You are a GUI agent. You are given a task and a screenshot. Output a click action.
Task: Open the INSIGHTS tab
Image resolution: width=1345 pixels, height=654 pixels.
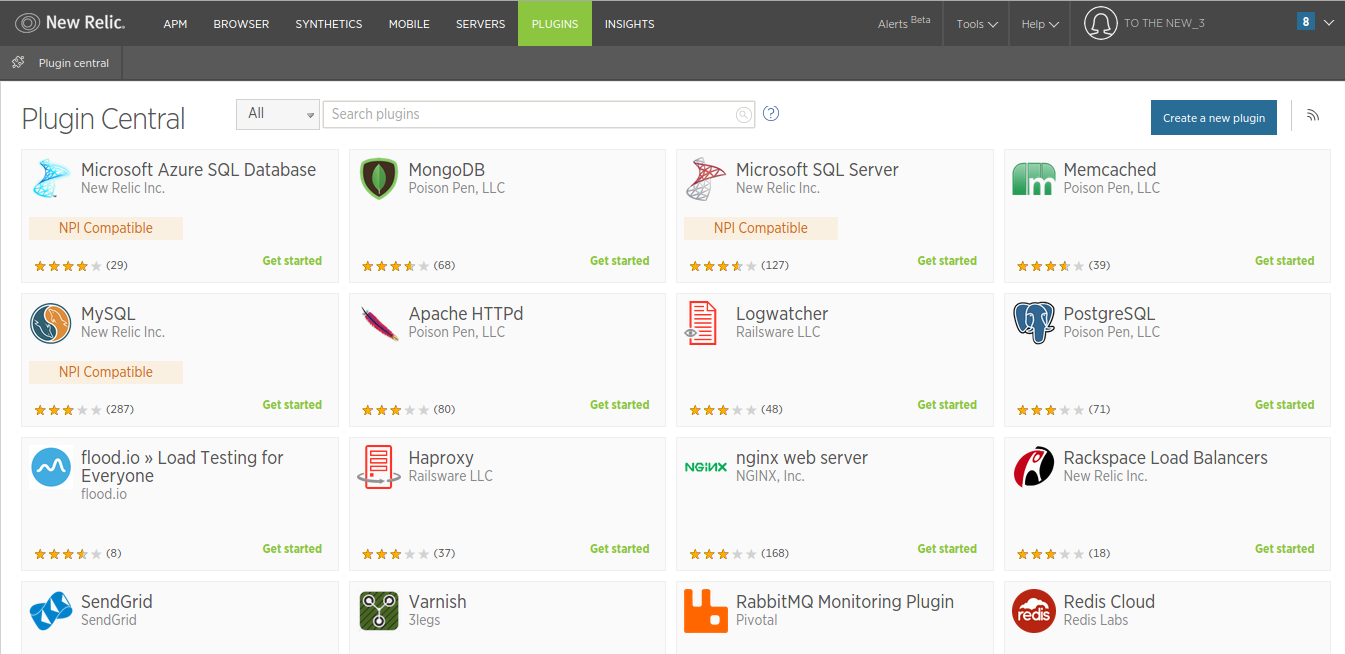[x=630, y=24]
